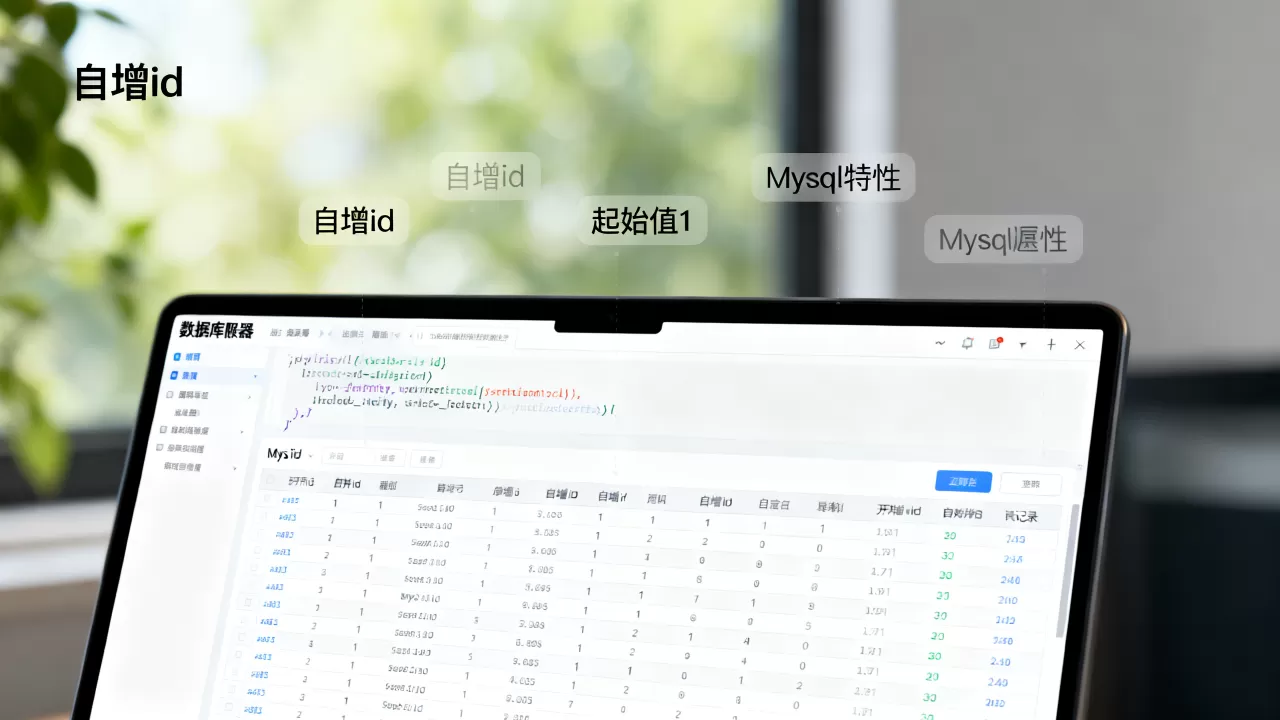Open the bell notifications icon
The width and height of the screenshot is (1280, 720).
[967, 343]
